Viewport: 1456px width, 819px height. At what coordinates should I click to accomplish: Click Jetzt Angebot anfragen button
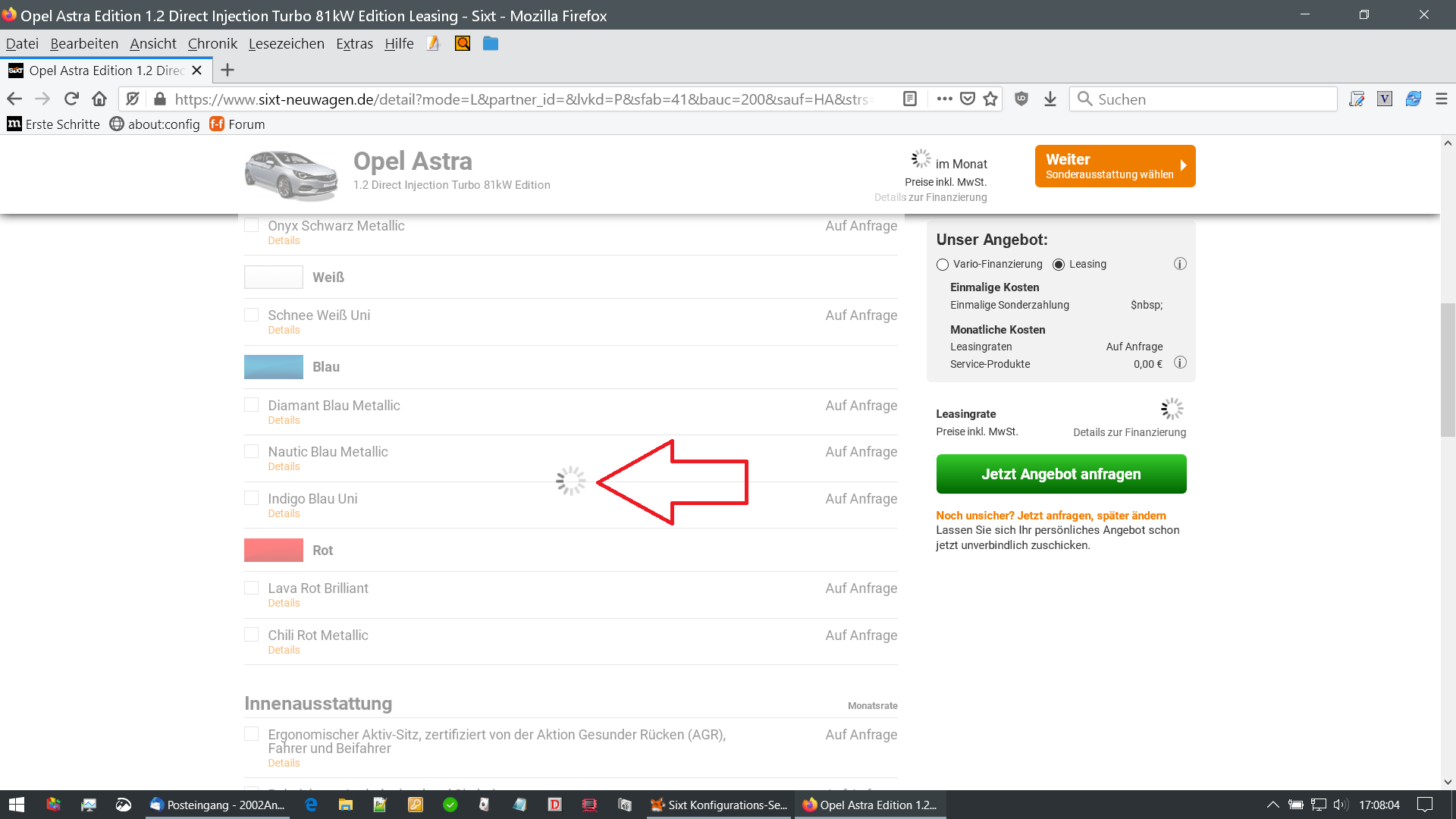pyautogui.click(x=1061, y=474)
